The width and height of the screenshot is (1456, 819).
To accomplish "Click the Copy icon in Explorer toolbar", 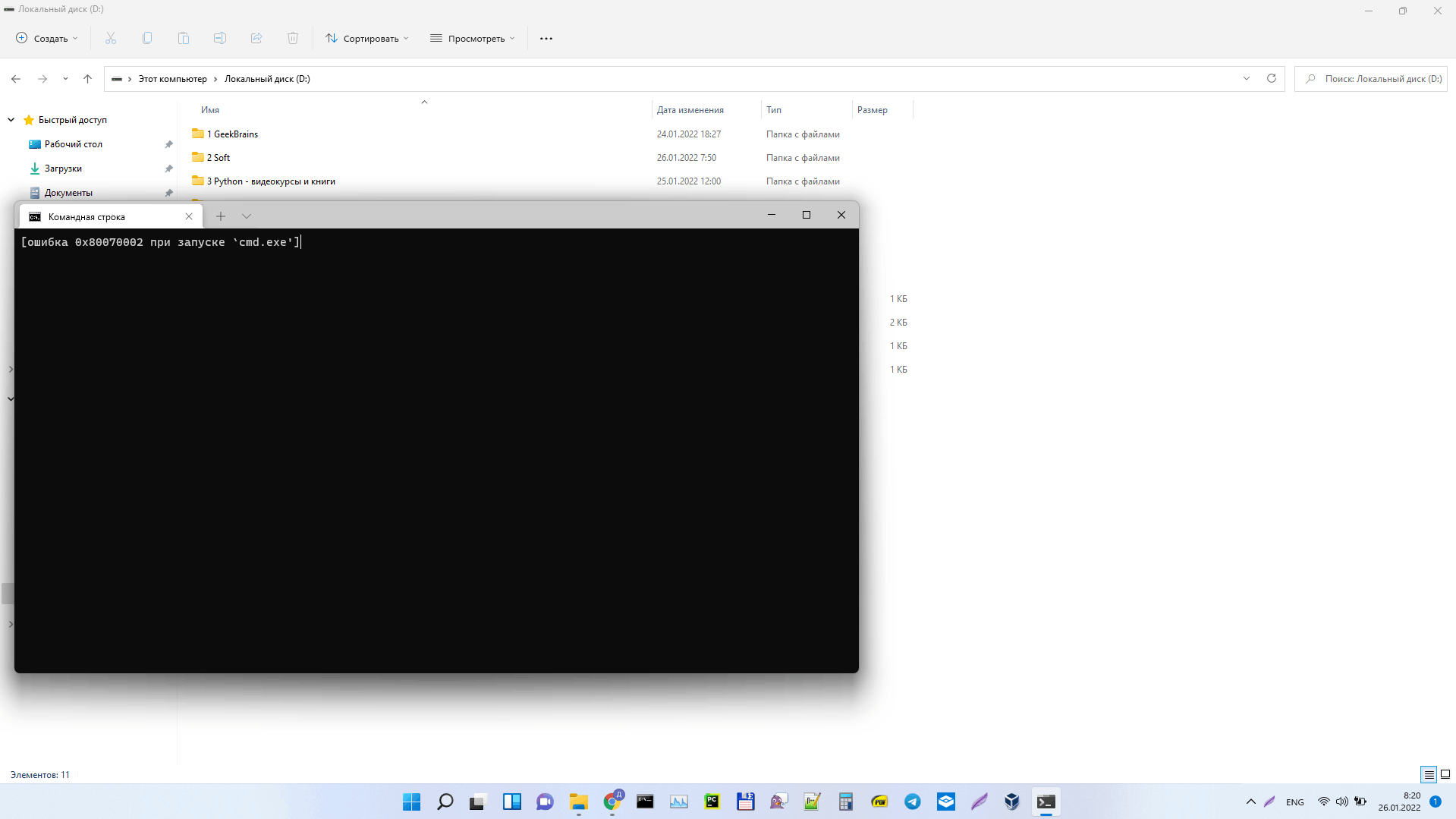I will (147, 38).
